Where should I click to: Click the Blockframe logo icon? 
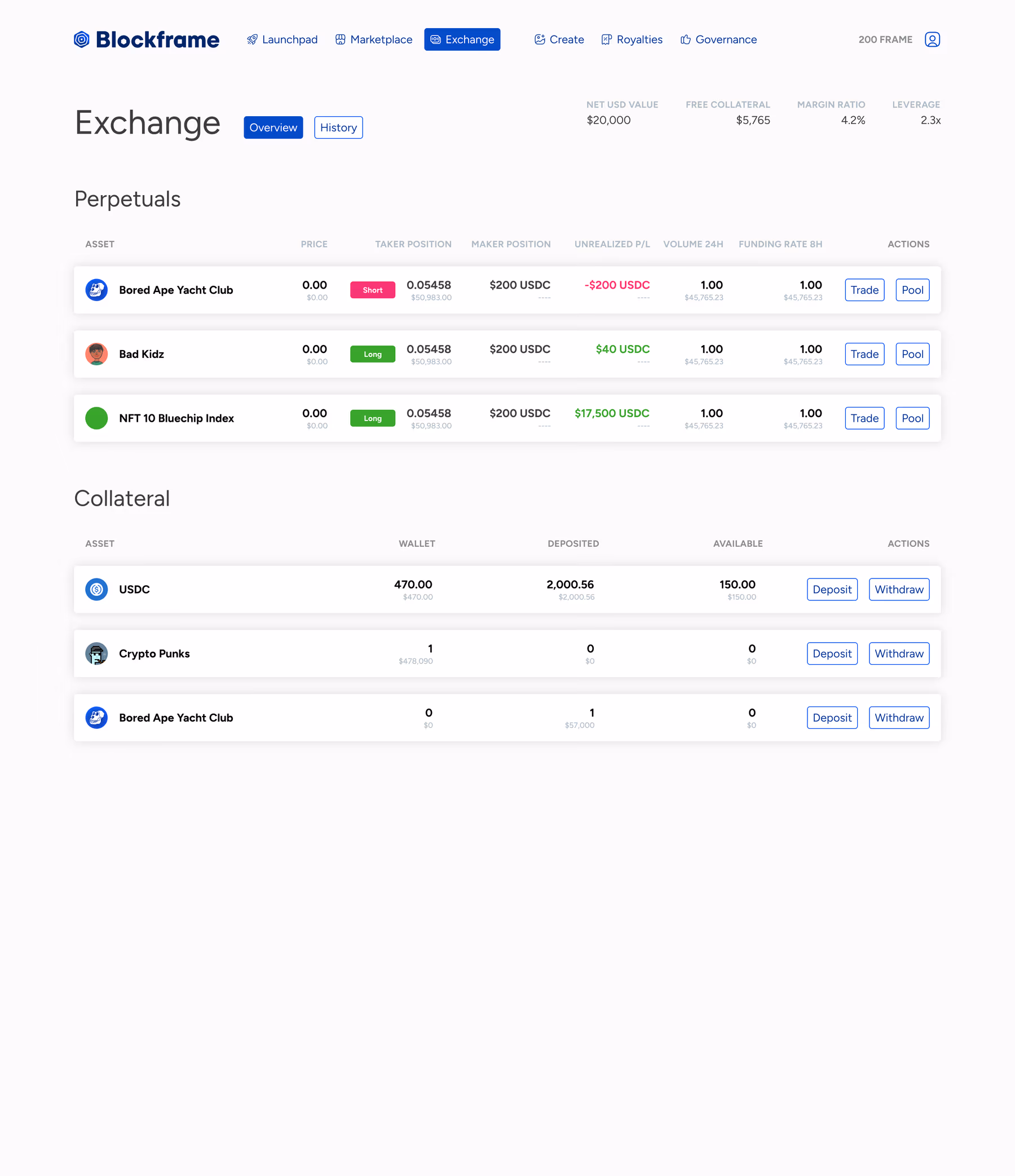[x=82, y=39]
